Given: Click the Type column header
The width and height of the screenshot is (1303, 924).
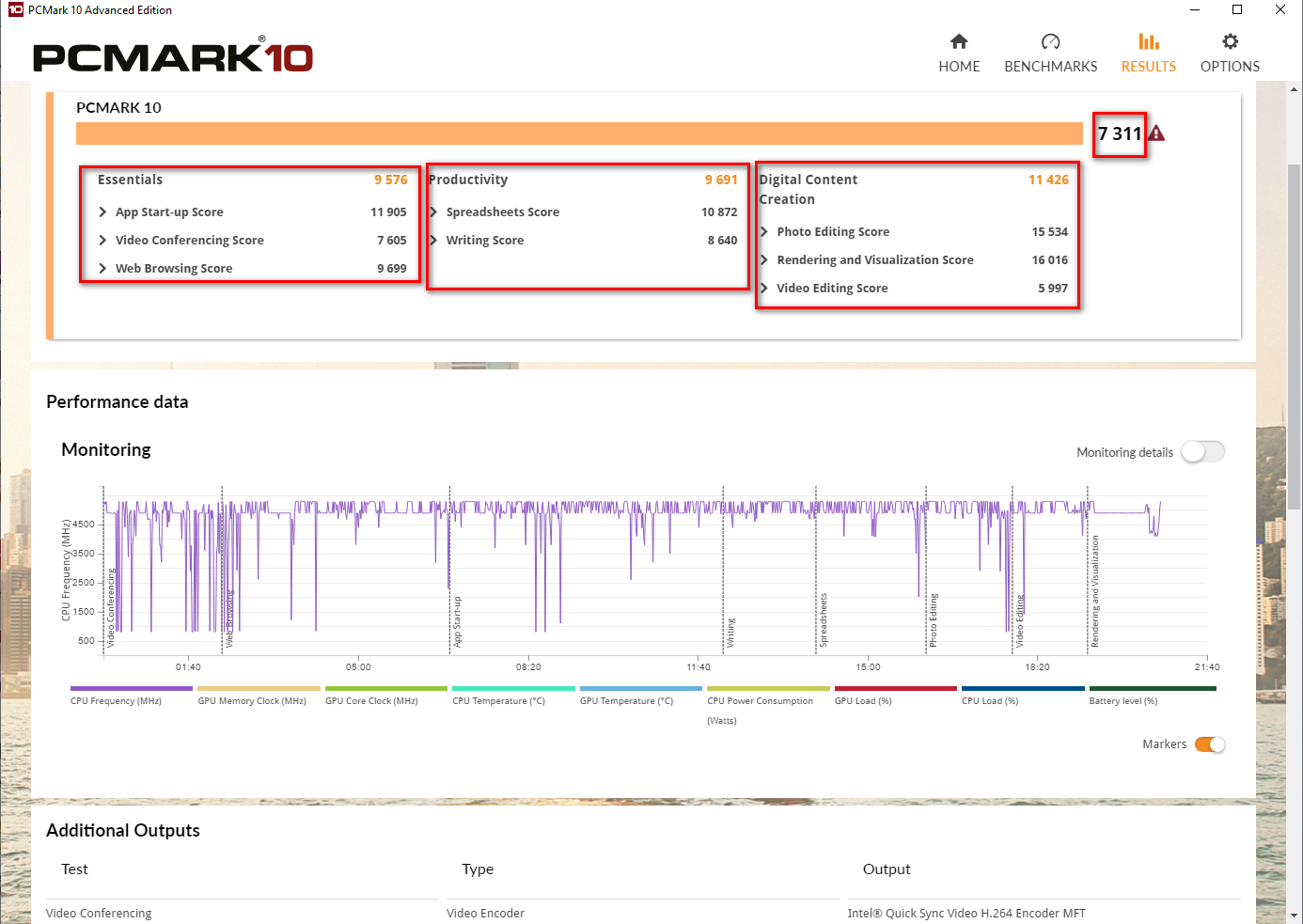Looking at the screenshot, I should pos(478,869).
